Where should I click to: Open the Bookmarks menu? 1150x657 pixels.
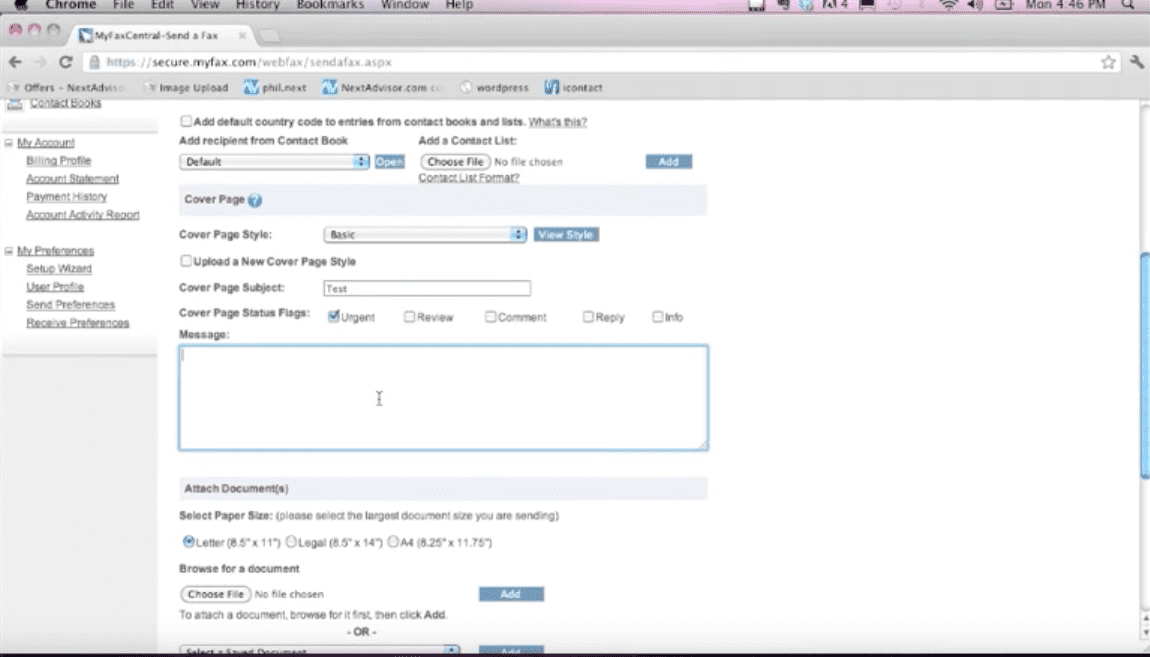point(330,5)
